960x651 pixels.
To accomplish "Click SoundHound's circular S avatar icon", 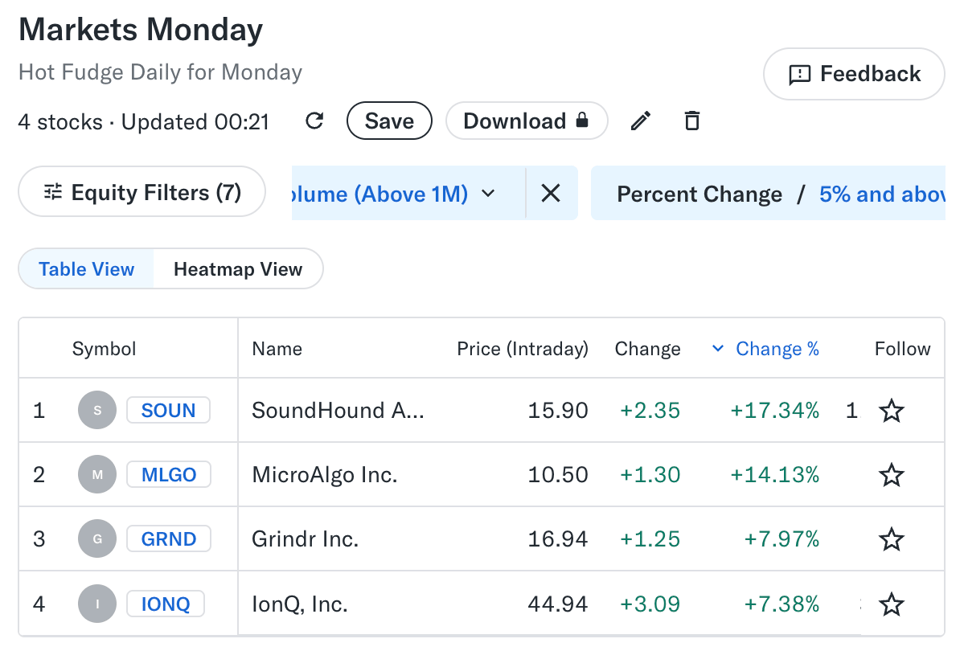I will pyautogui.click(x=97, y=410).
